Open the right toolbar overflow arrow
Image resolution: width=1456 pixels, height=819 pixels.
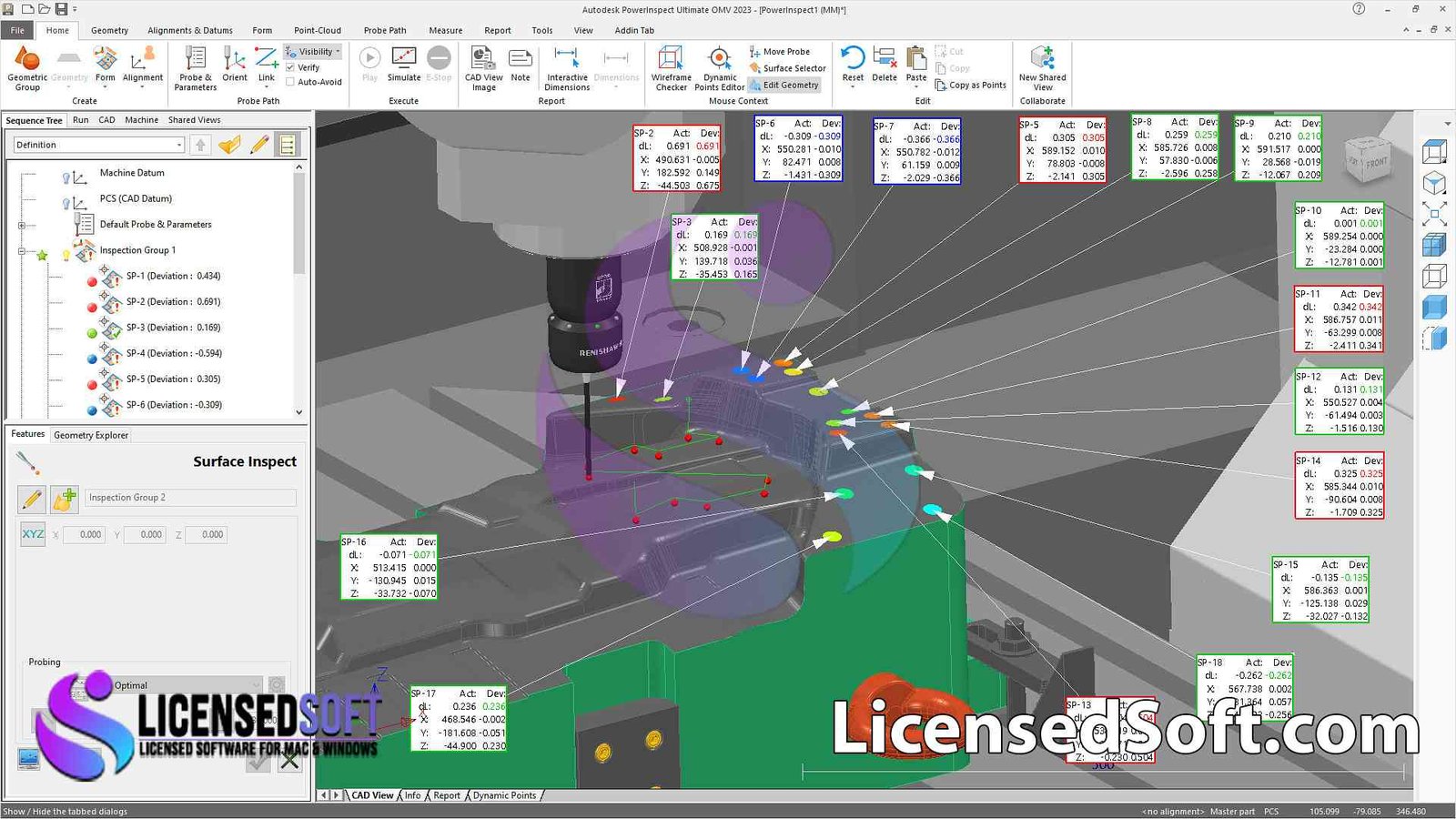(1448, 124)
